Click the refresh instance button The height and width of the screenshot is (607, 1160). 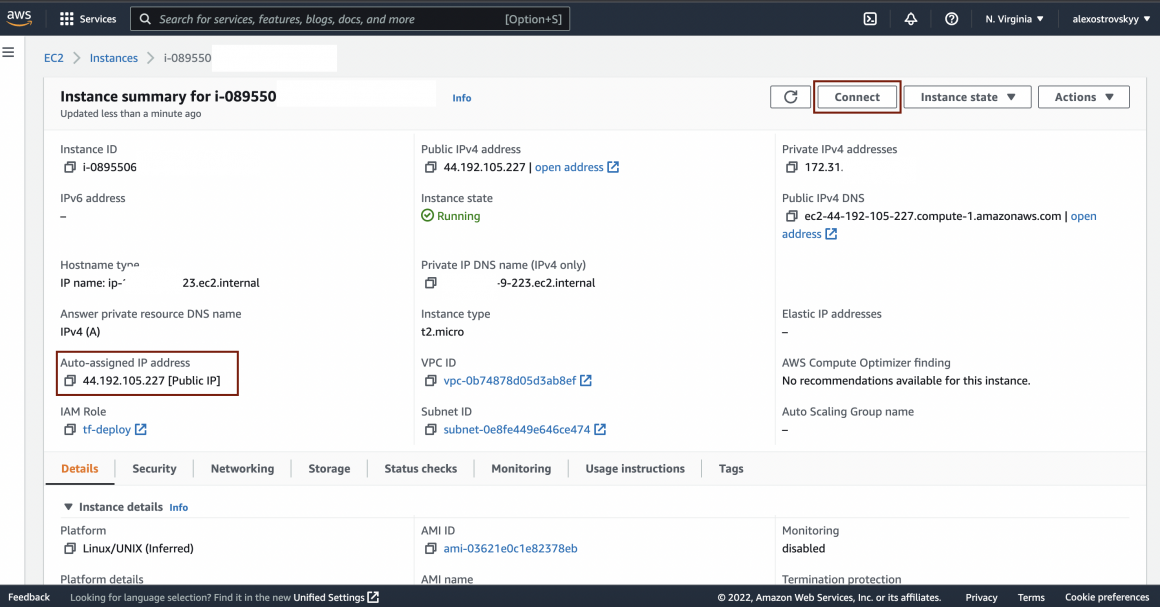pyautogui.click(x=790, y=97)
